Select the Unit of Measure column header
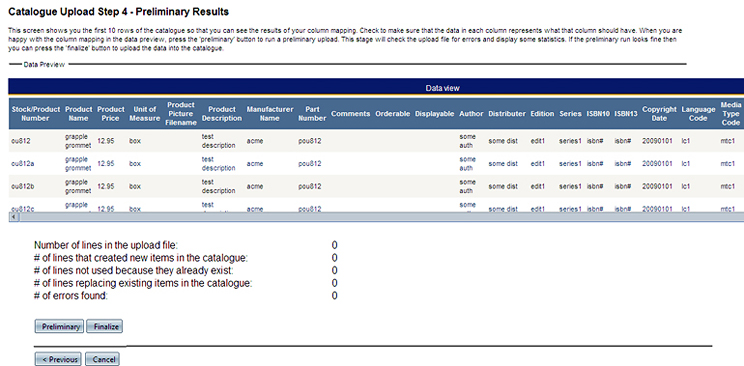 (145, 114)
